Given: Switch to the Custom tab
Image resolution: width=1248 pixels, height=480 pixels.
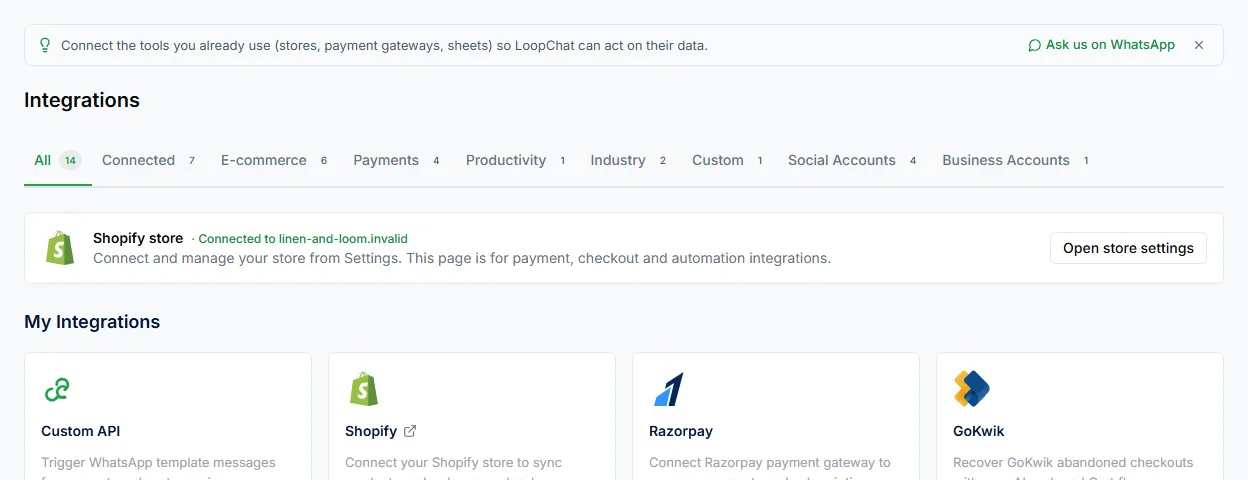Looking at the screenshot, I should click(x=728, y=160).
